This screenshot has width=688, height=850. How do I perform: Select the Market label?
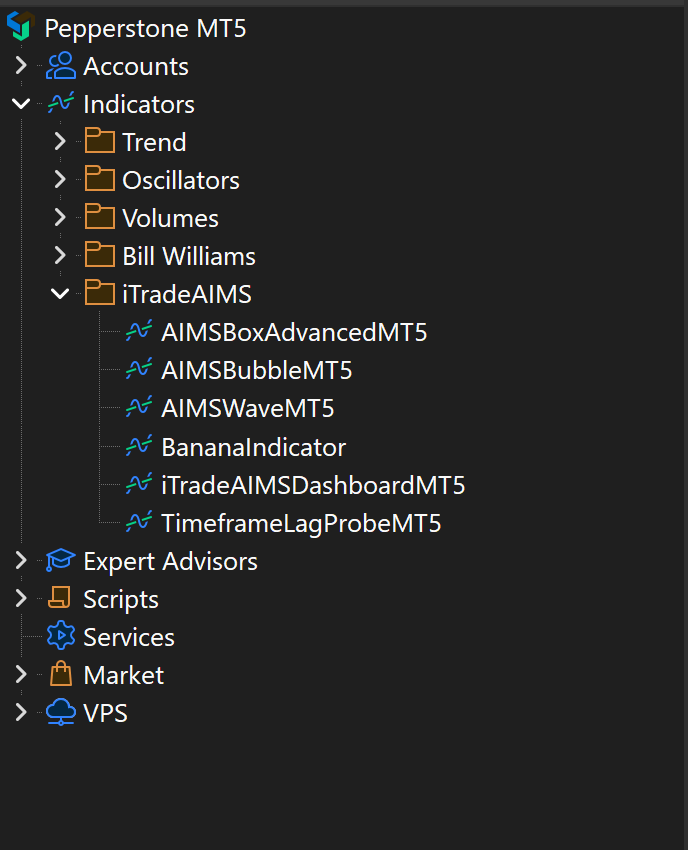pos(124,675)
